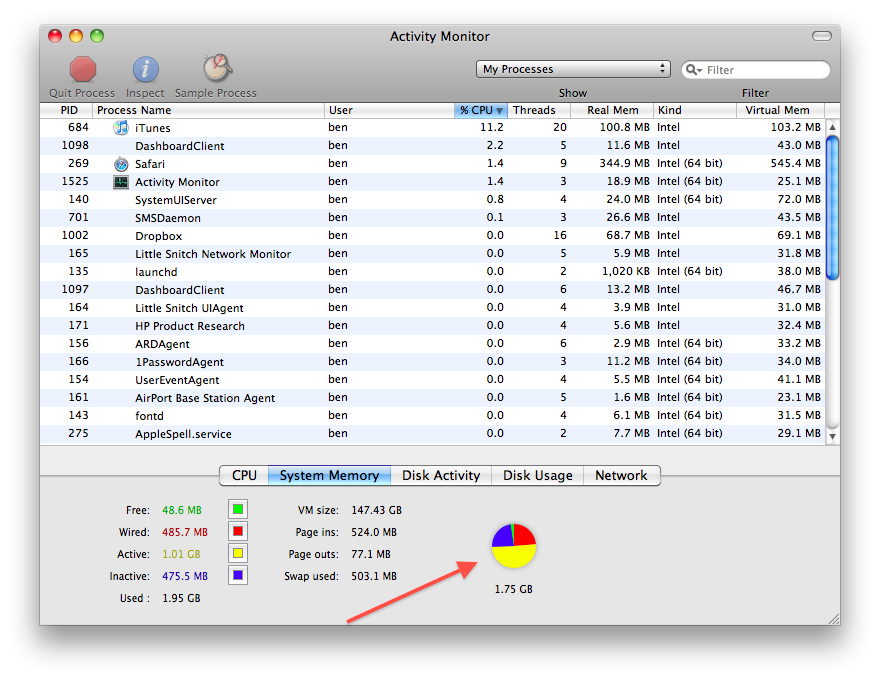
Task: Open the Disk Usage tab
Action: pyautogui.click(x=538, y=475)
